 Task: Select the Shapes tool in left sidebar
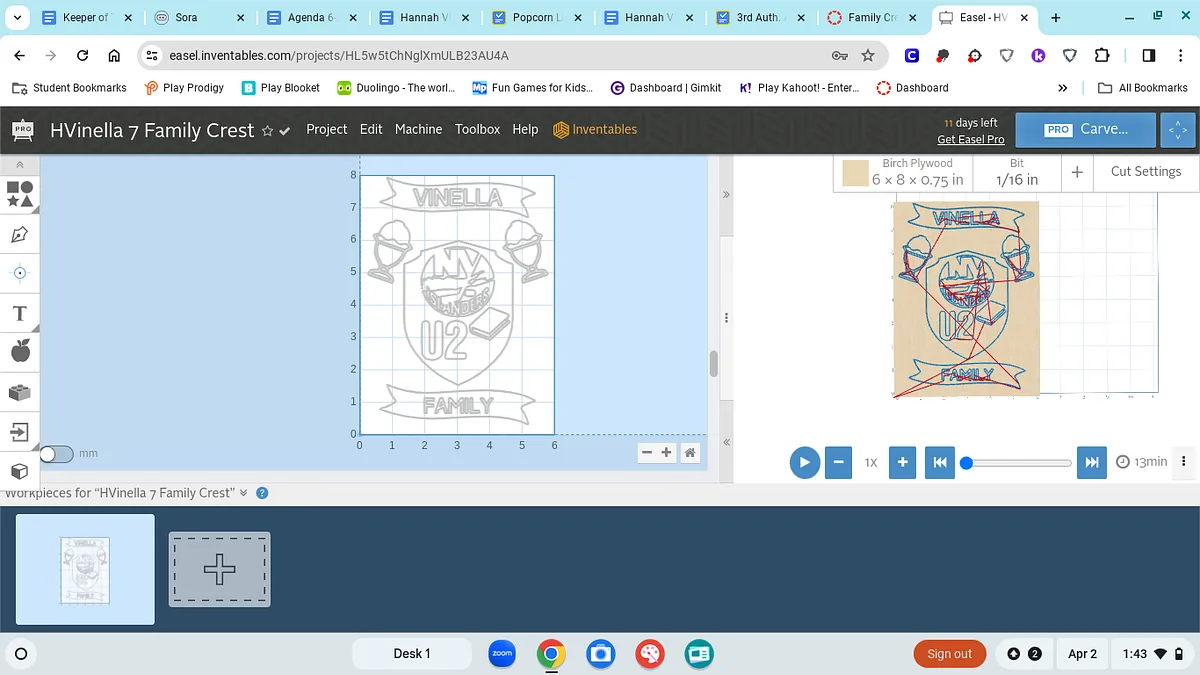click(x=20, y=193)
